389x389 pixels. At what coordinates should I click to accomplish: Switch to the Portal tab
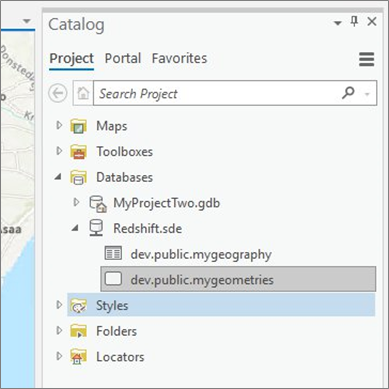tap(123, 58)
